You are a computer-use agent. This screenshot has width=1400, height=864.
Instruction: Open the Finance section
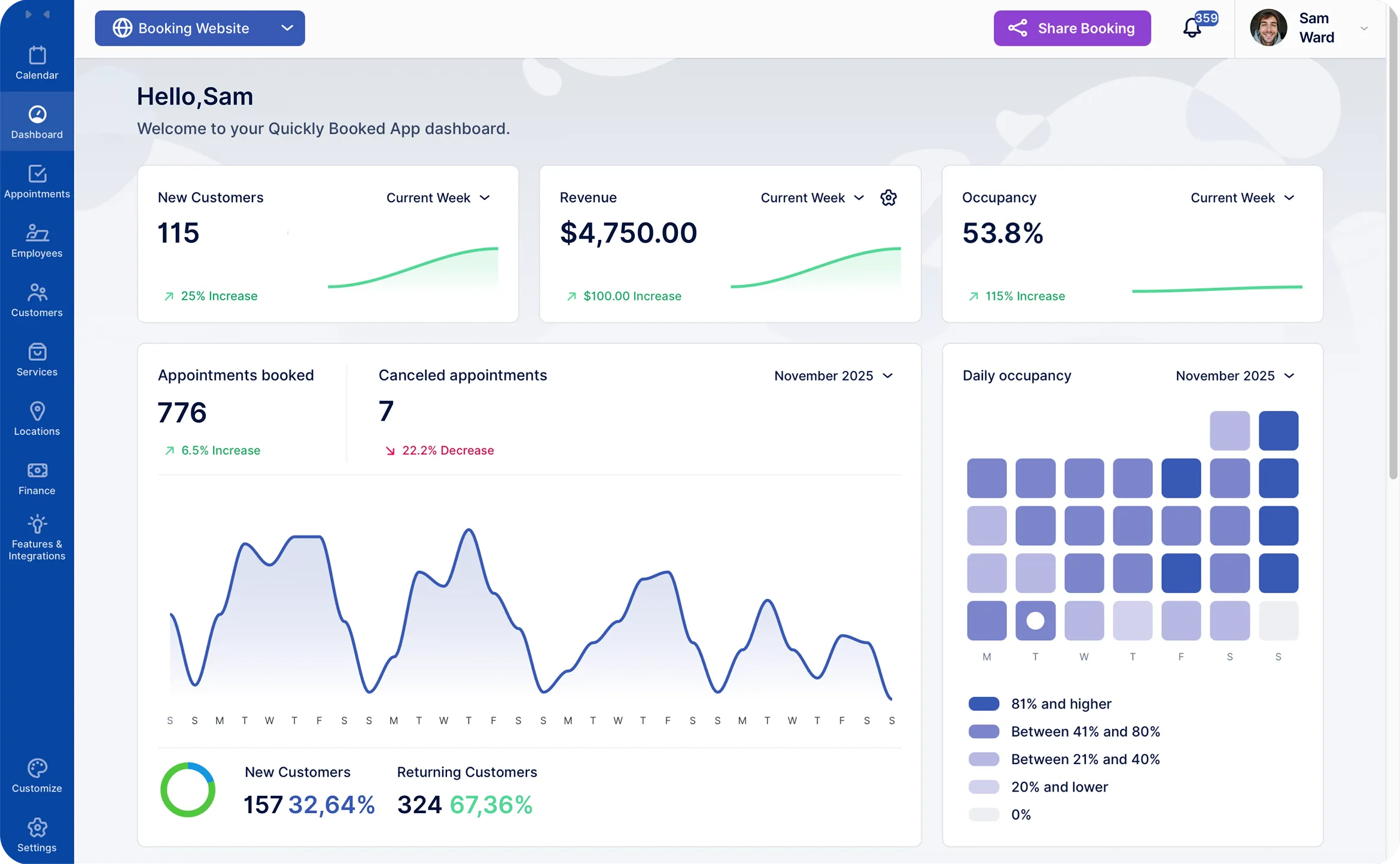click(x=37, y=477)
